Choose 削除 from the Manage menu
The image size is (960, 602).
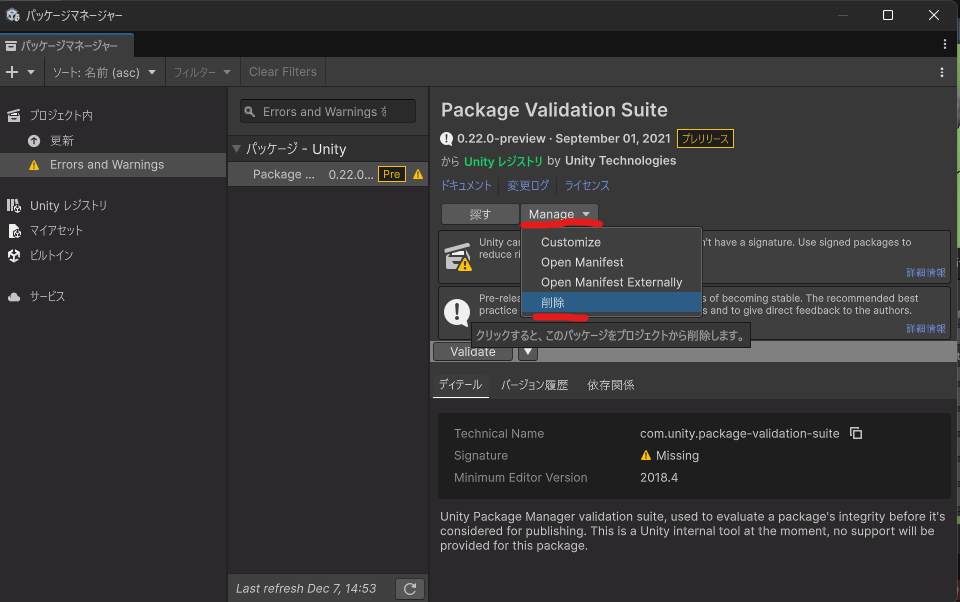point(553,302)
